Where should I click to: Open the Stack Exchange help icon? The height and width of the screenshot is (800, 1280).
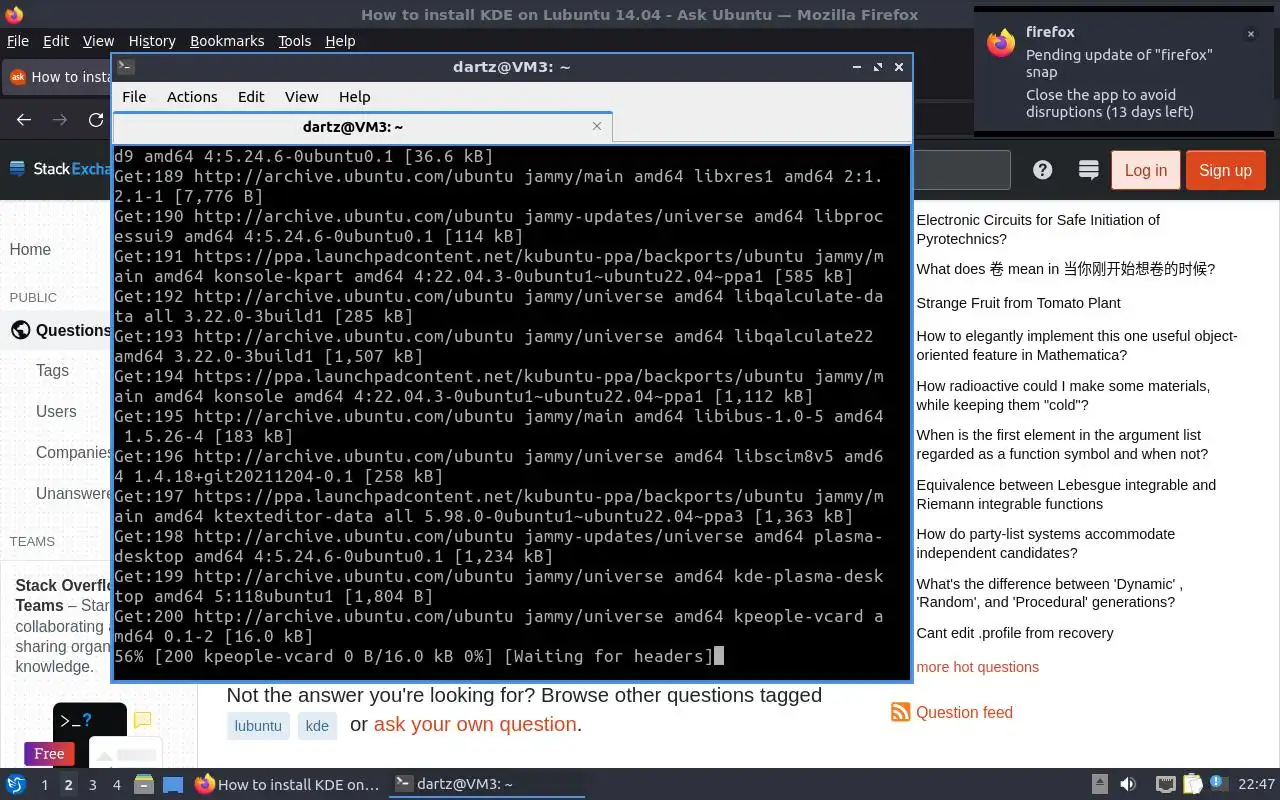point(1043,170)
